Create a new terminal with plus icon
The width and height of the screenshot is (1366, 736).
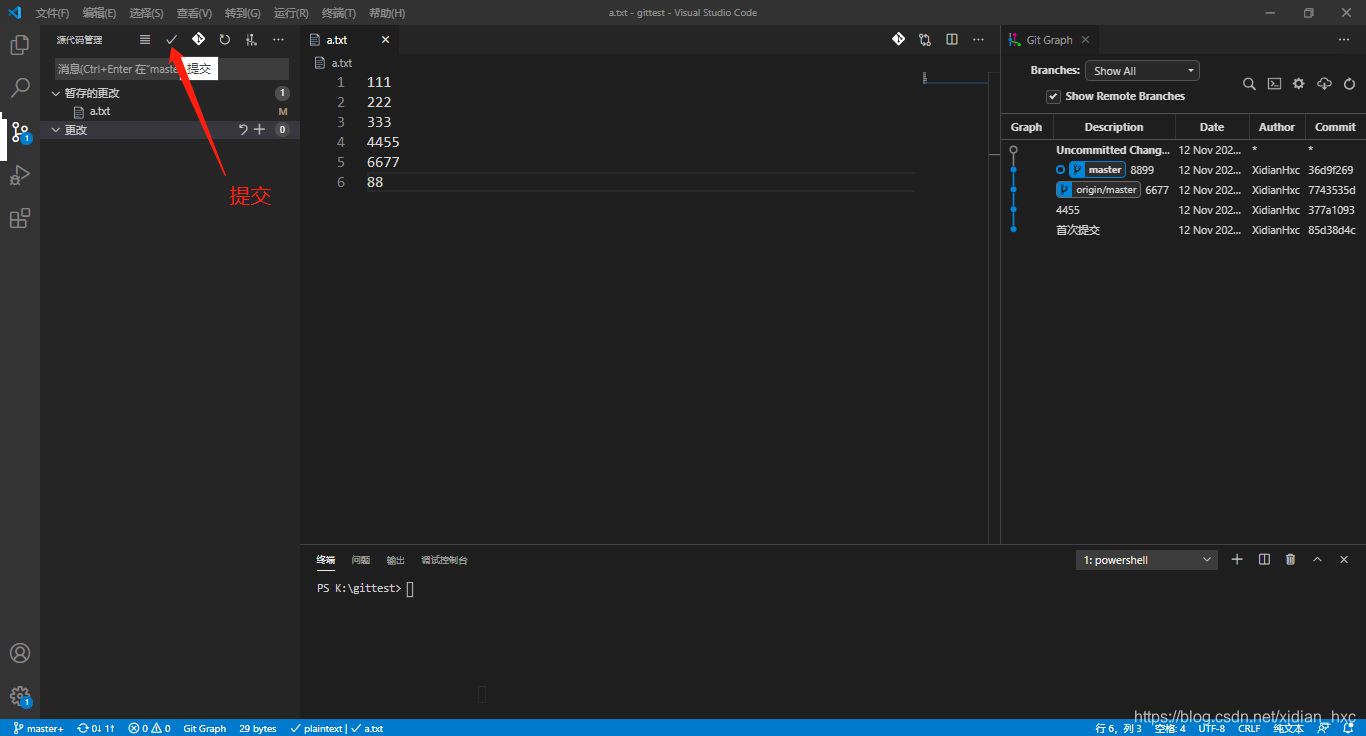tap(1237, 560)
